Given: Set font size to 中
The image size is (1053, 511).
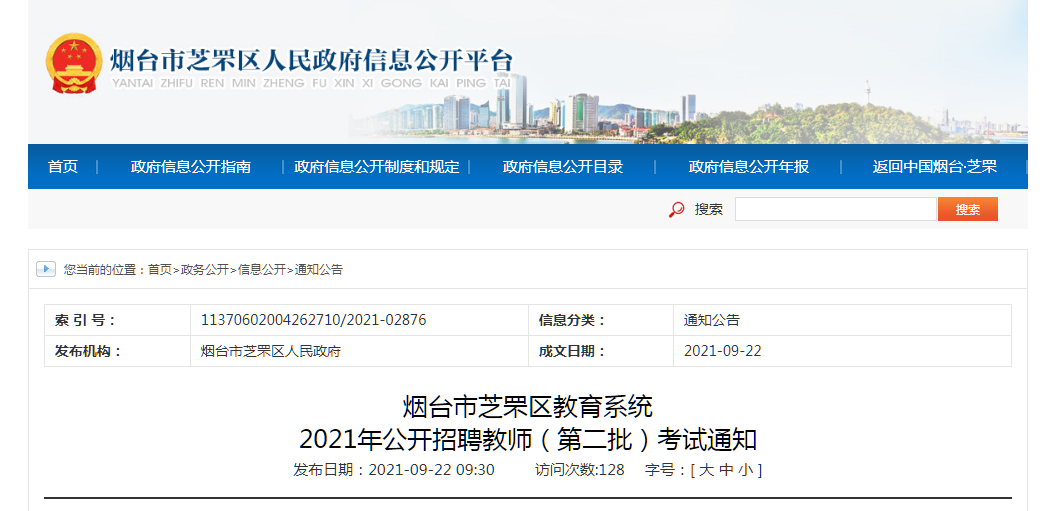Looking at the screenshot, I should pos(726,470).
